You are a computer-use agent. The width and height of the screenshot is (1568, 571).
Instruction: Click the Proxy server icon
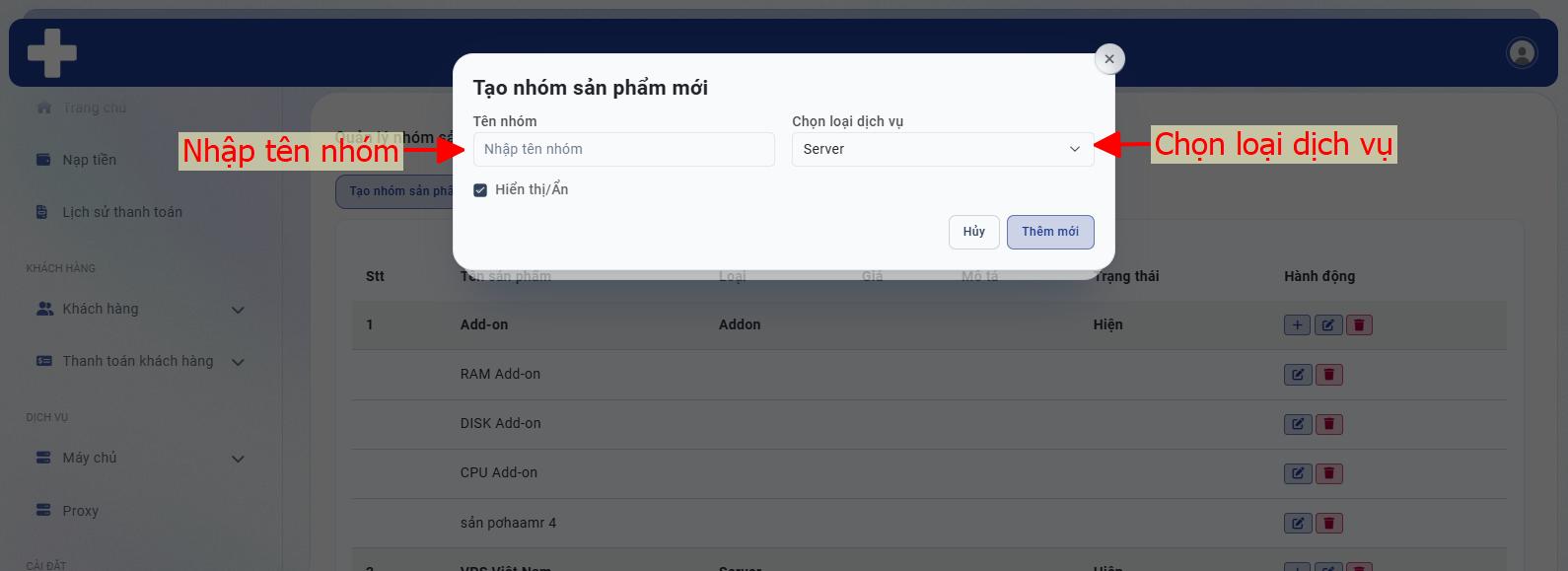[43, 510]
